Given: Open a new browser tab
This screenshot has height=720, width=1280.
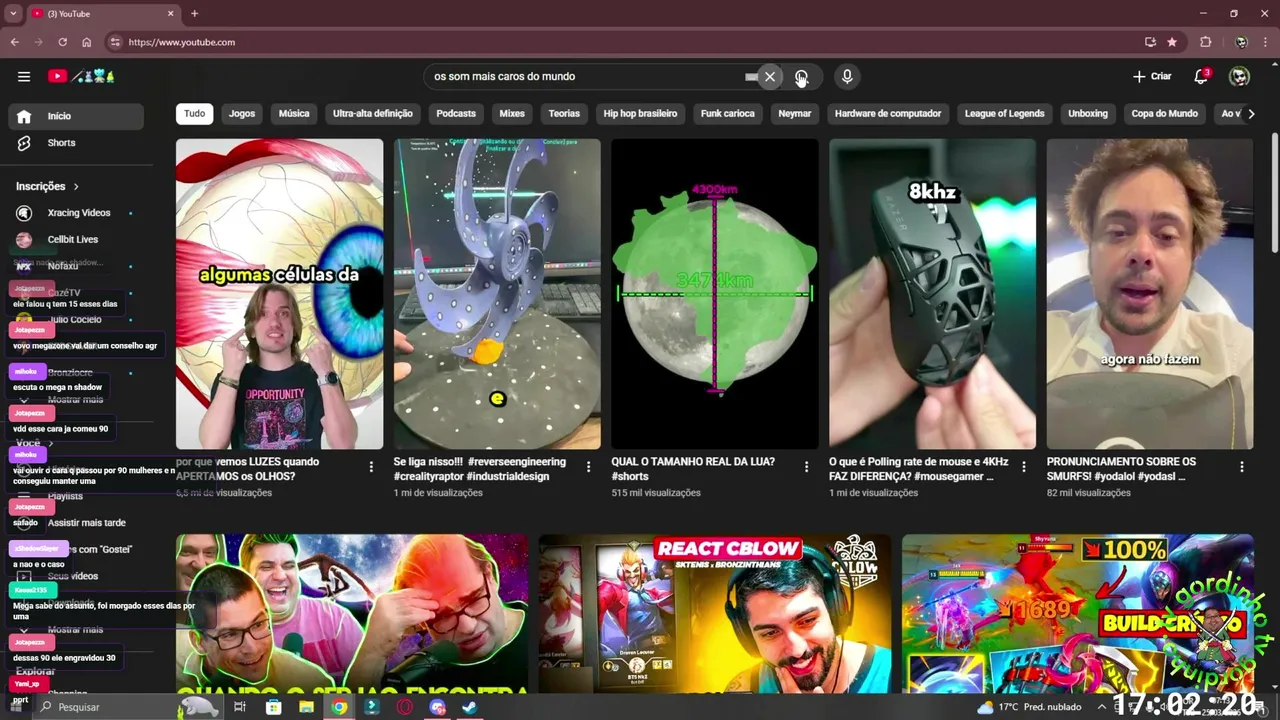Looking at the screenshot, I should [x=194, y=14].
